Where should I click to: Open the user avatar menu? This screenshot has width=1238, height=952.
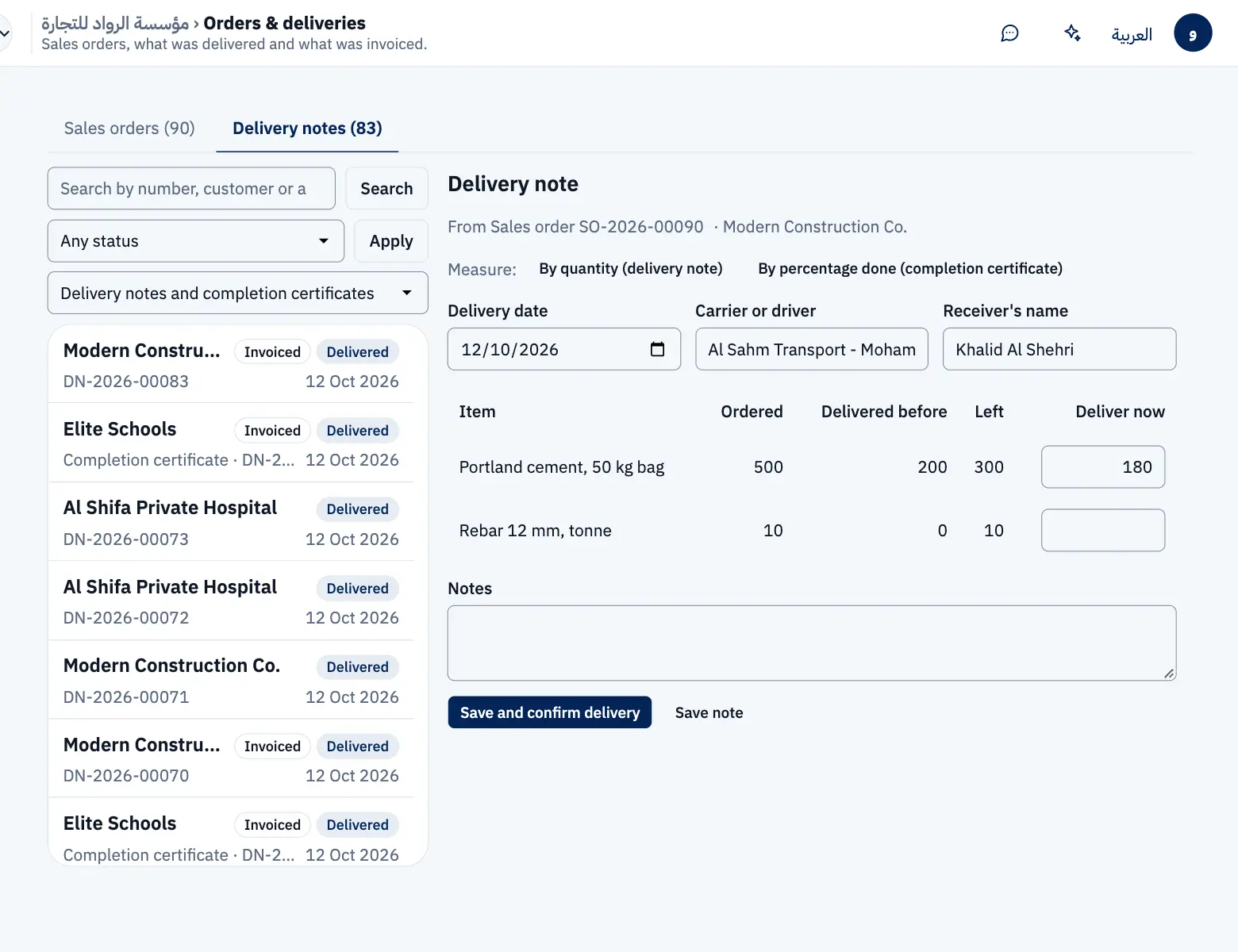click(x=1193, y=33)
